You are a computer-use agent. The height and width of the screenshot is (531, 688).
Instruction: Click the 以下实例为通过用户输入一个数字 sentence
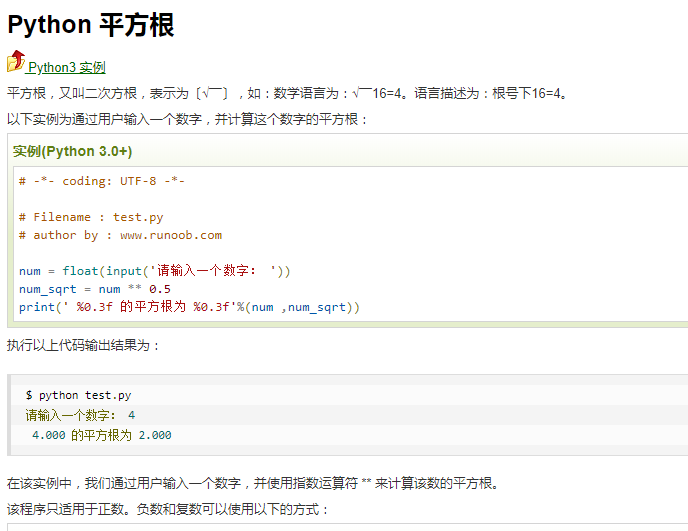[x=187, y=119]
